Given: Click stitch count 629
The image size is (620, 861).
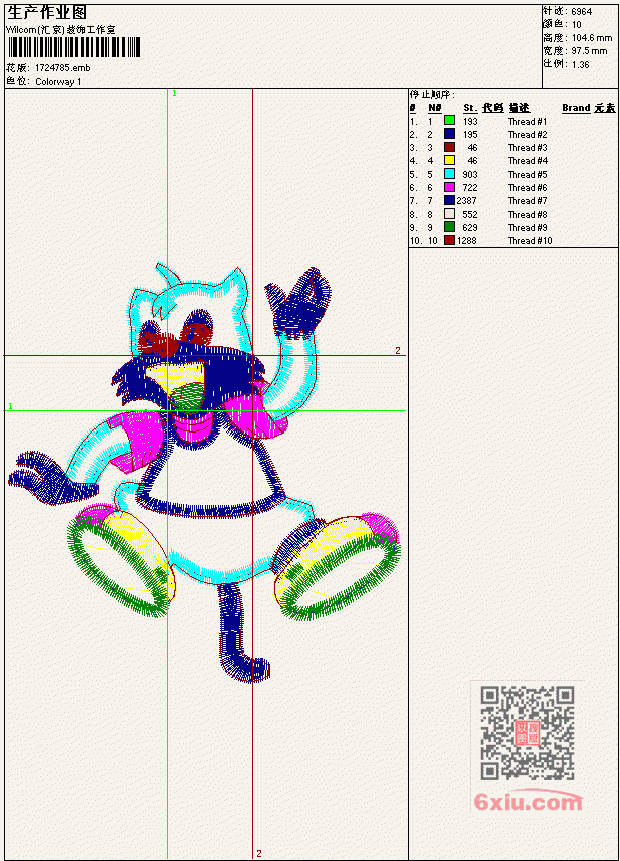Looking at the screenshot, I should (470, 228).
